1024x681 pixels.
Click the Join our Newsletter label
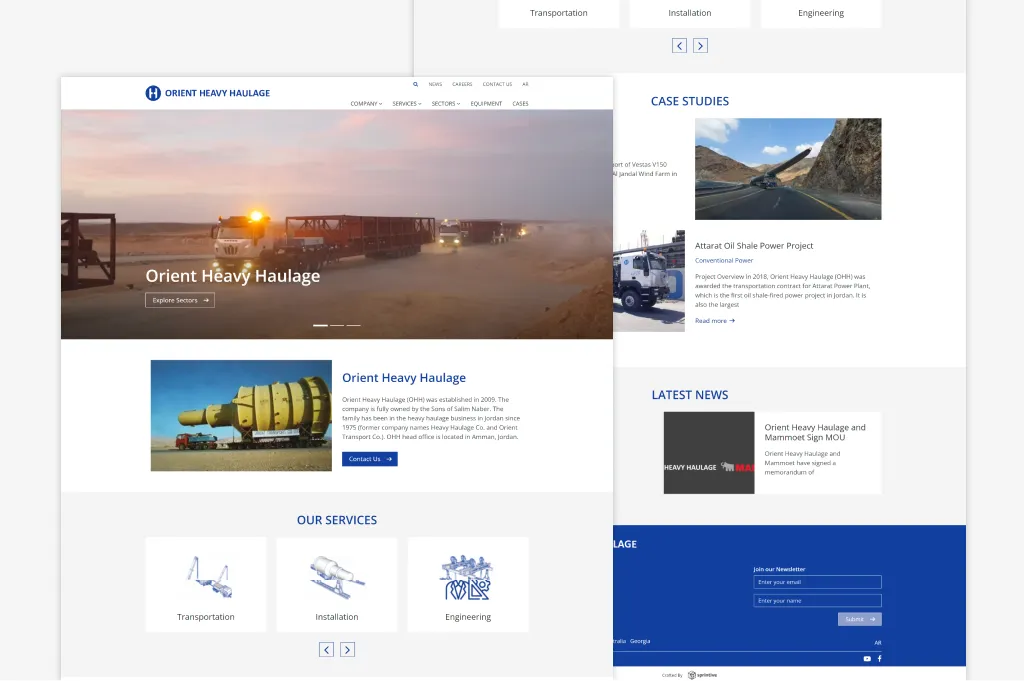[x=779, y=569]
